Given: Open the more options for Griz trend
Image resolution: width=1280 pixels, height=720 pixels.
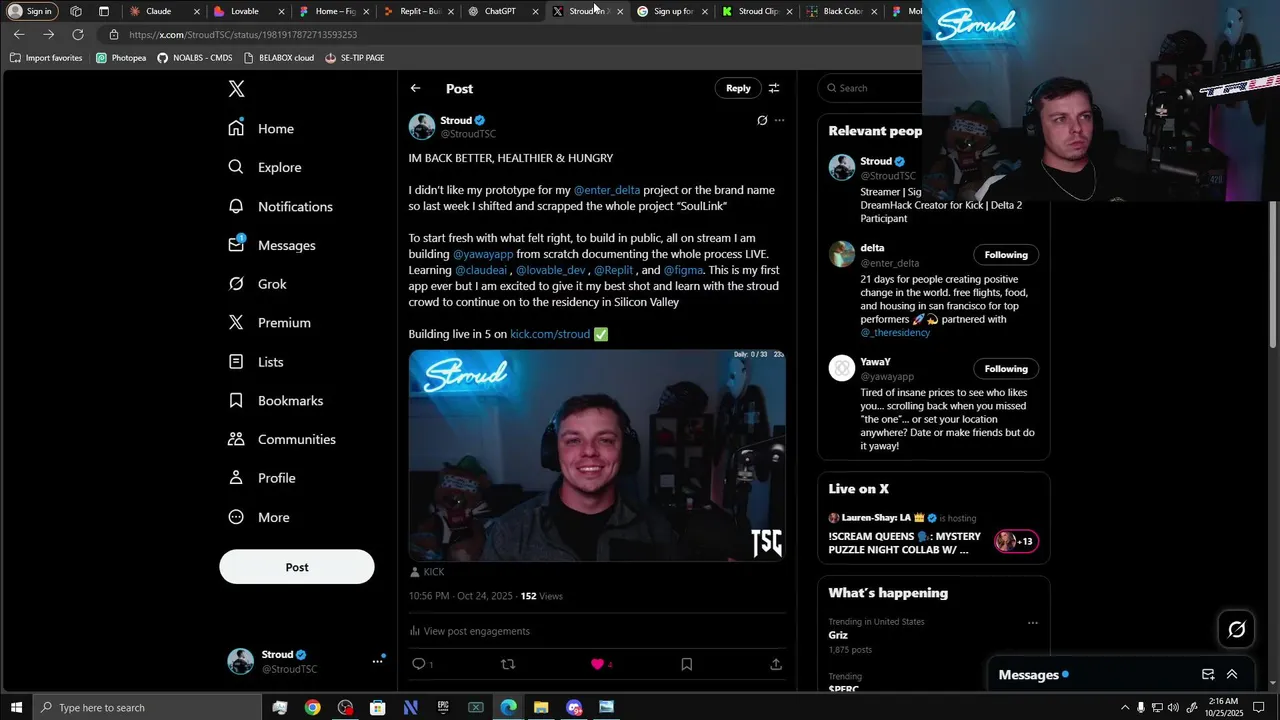Looking at the screenshot, I should coord(1033,622).
